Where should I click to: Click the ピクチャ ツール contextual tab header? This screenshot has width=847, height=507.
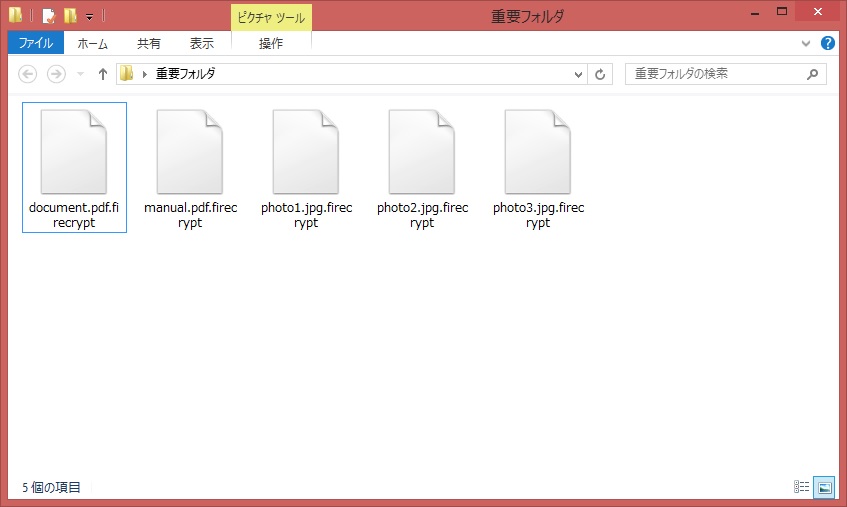[x=271, y=17]
